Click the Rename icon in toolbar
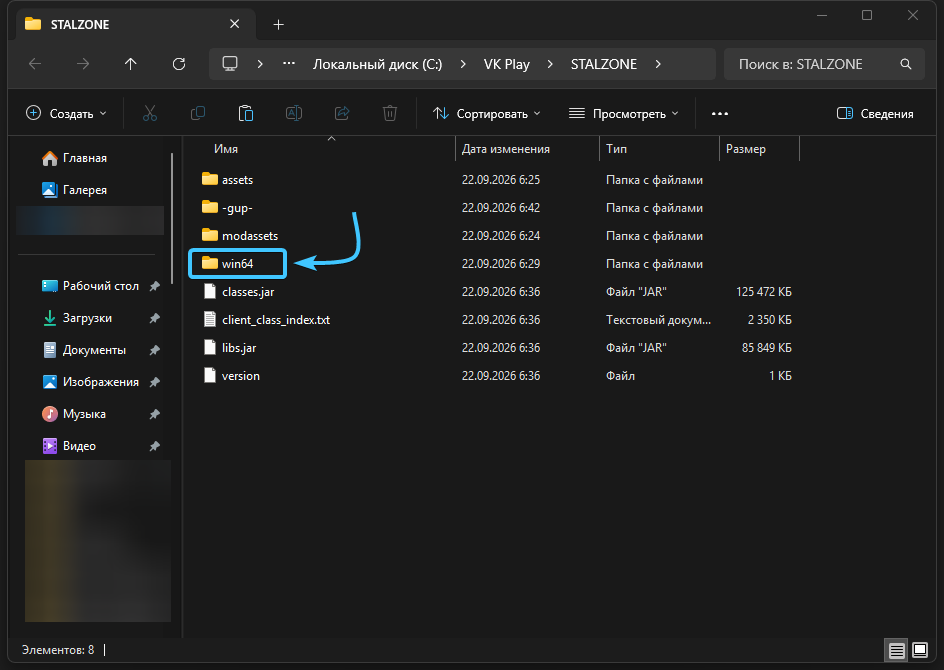The image size is (944, 670). (x=294, y=113)
